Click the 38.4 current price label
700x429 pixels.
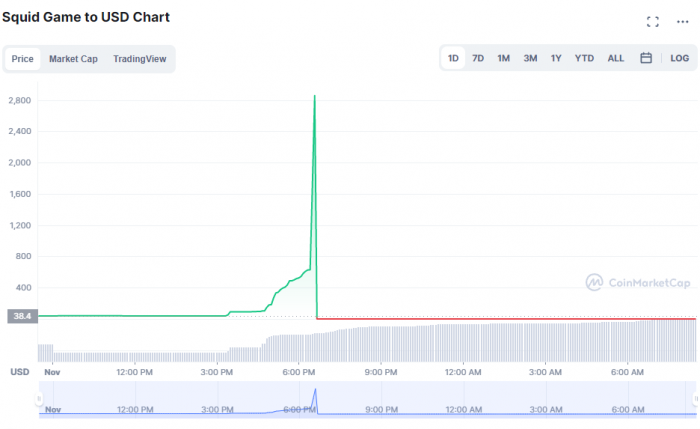point(21,316)
